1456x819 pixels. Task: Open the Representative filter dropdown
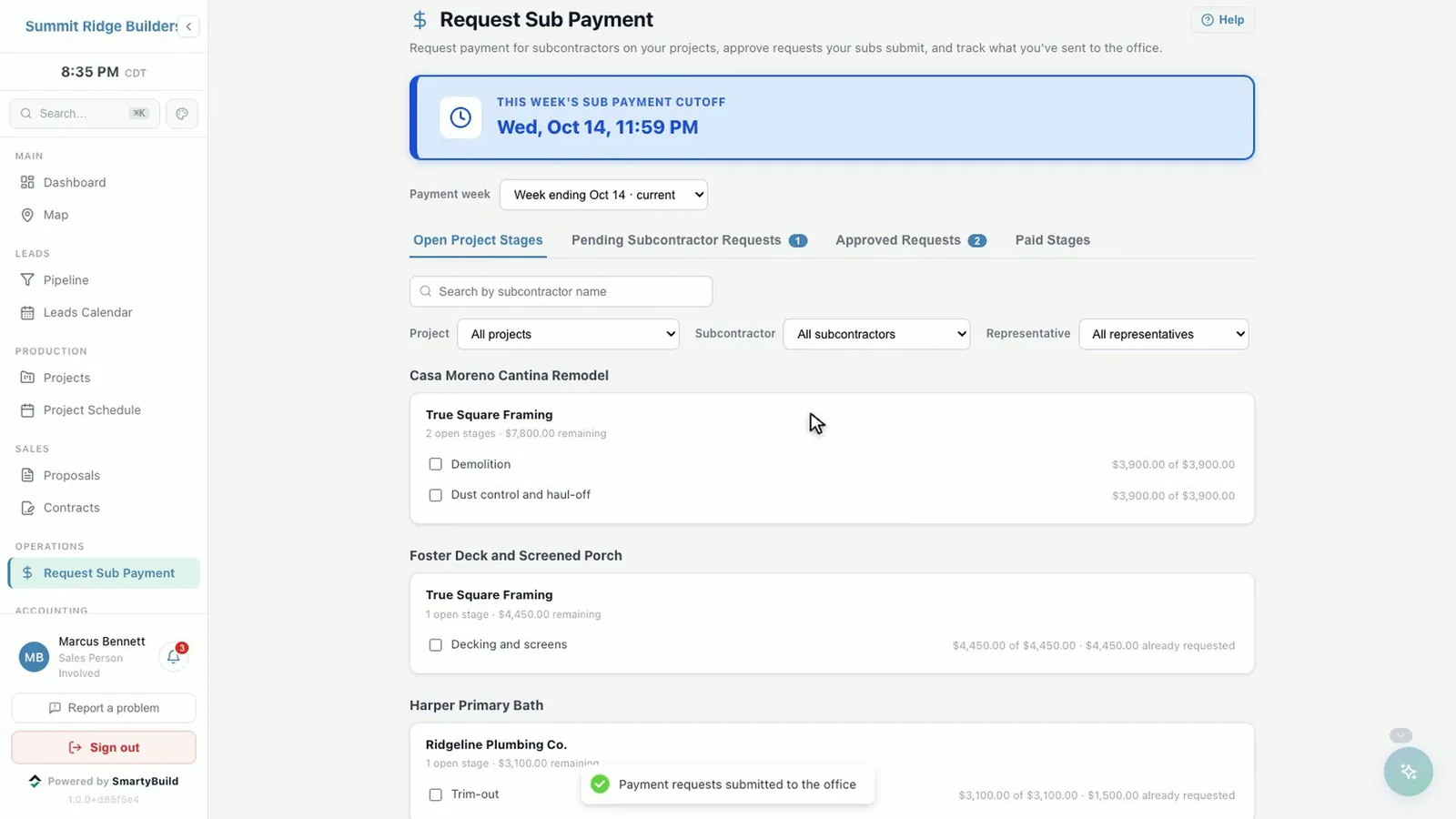[x=1163, y=334]
